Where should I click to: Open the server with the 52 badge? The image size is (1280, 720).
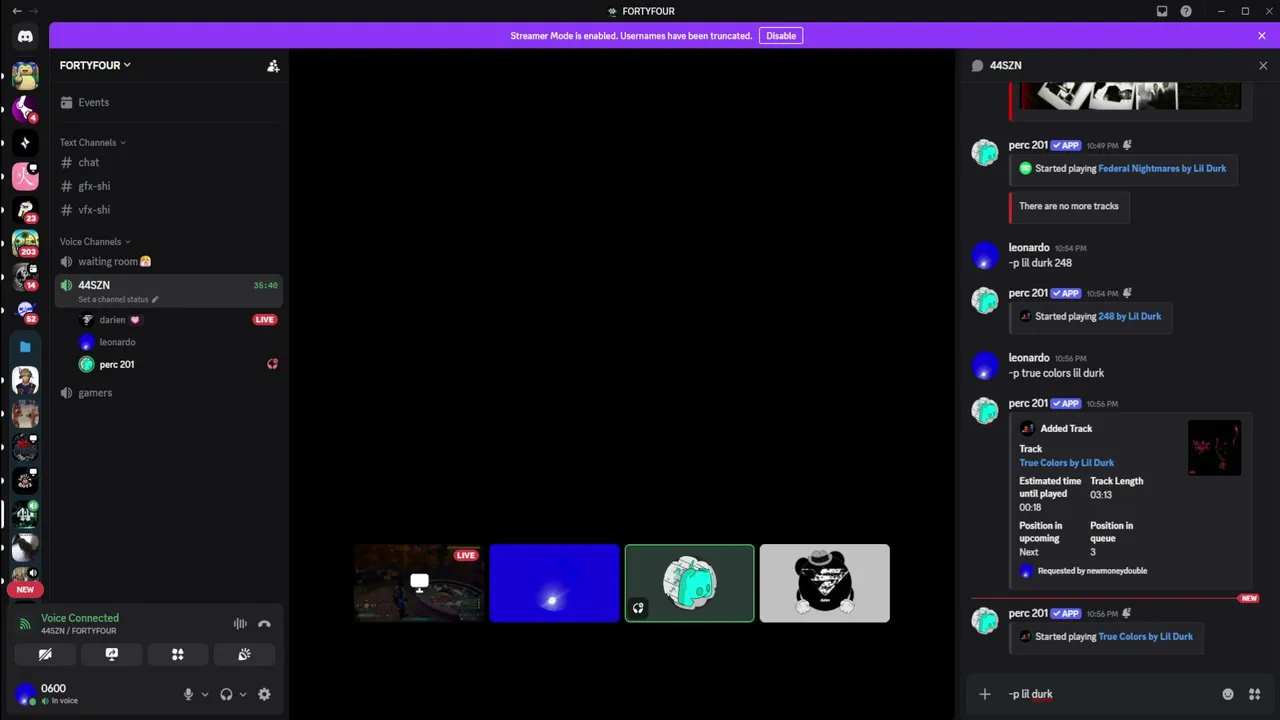[25, 312]
